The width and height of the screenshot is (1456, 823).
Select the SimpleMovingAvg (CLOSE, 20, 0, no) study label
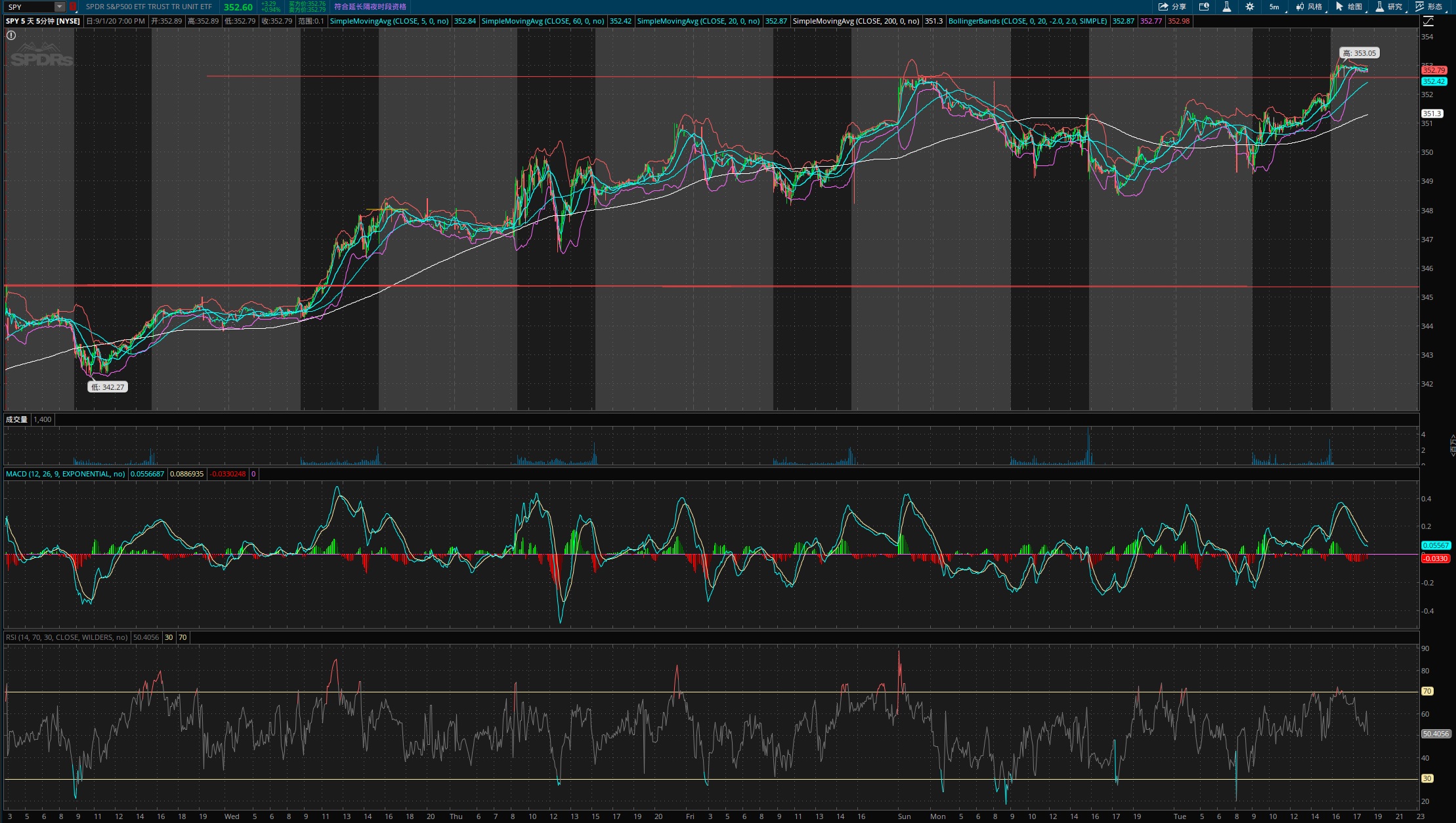[x=698, y=21]
